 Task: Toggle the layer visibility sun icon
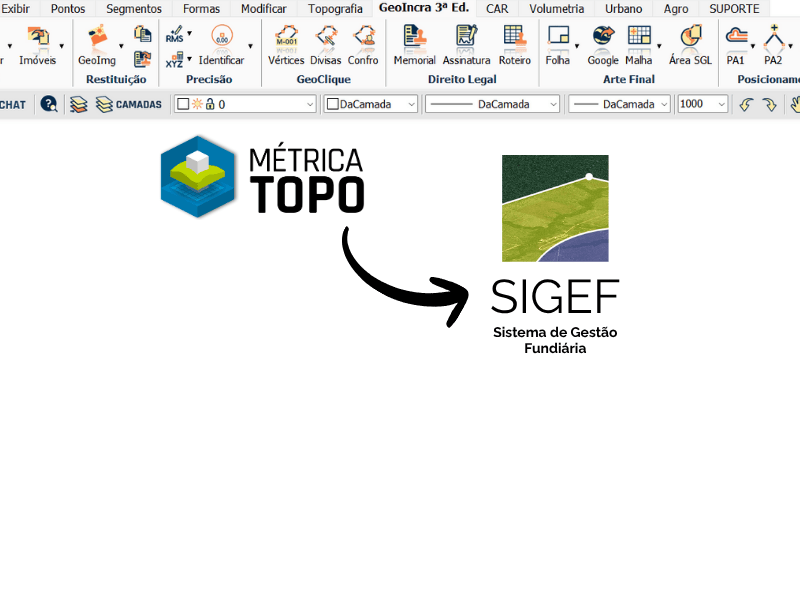(197, 104)
